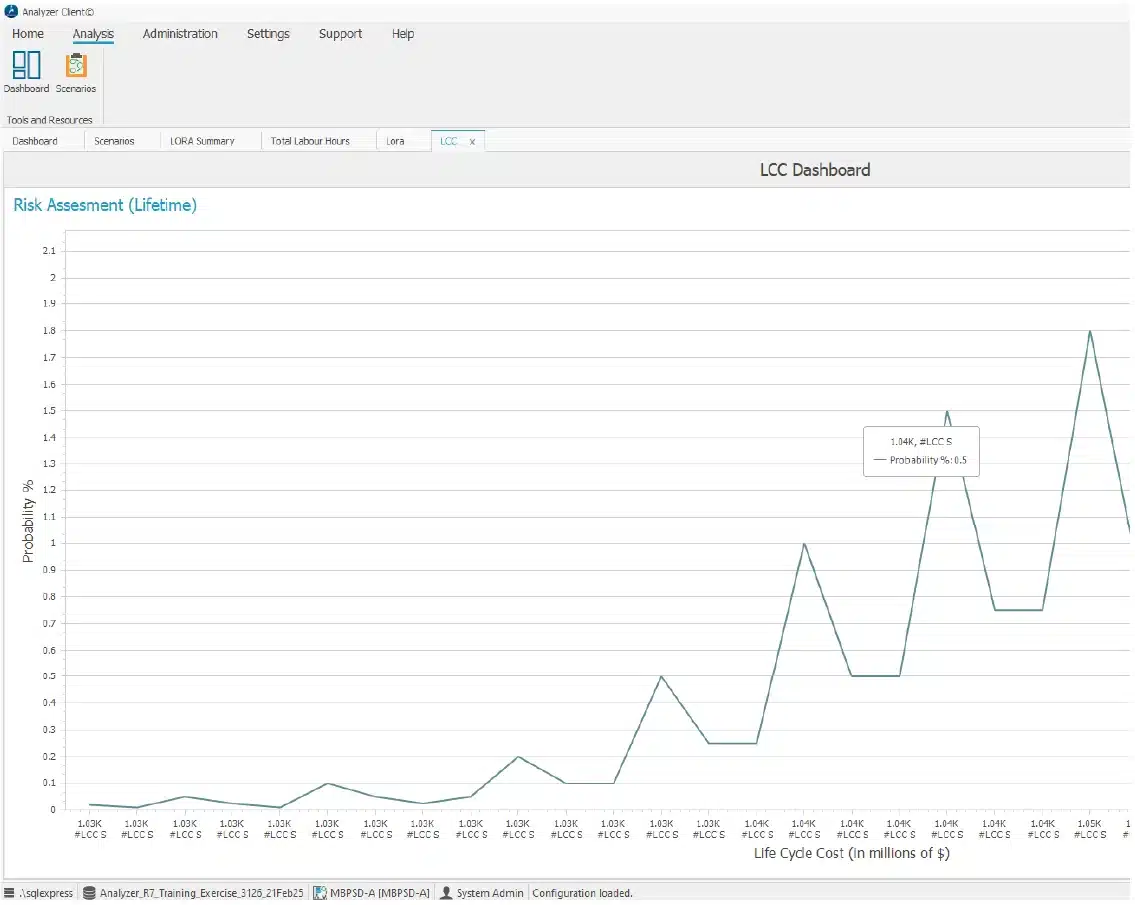Click the server icon beside .\sqlexpress

9,893
